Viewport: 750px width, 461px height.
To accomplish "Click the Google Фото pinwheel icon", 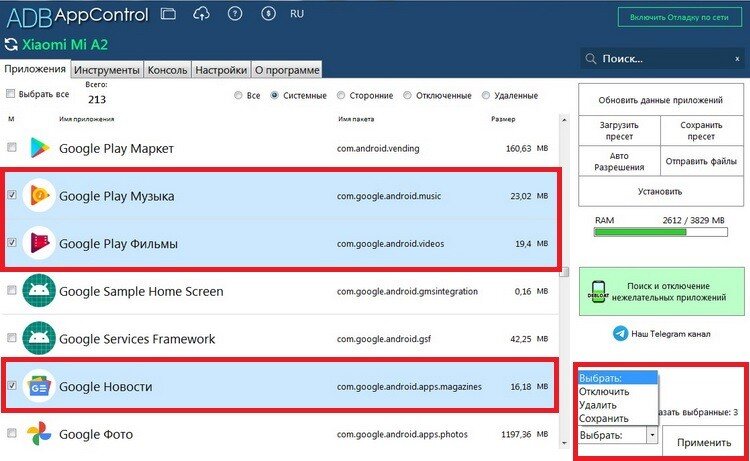I will [x=39, y=433].
